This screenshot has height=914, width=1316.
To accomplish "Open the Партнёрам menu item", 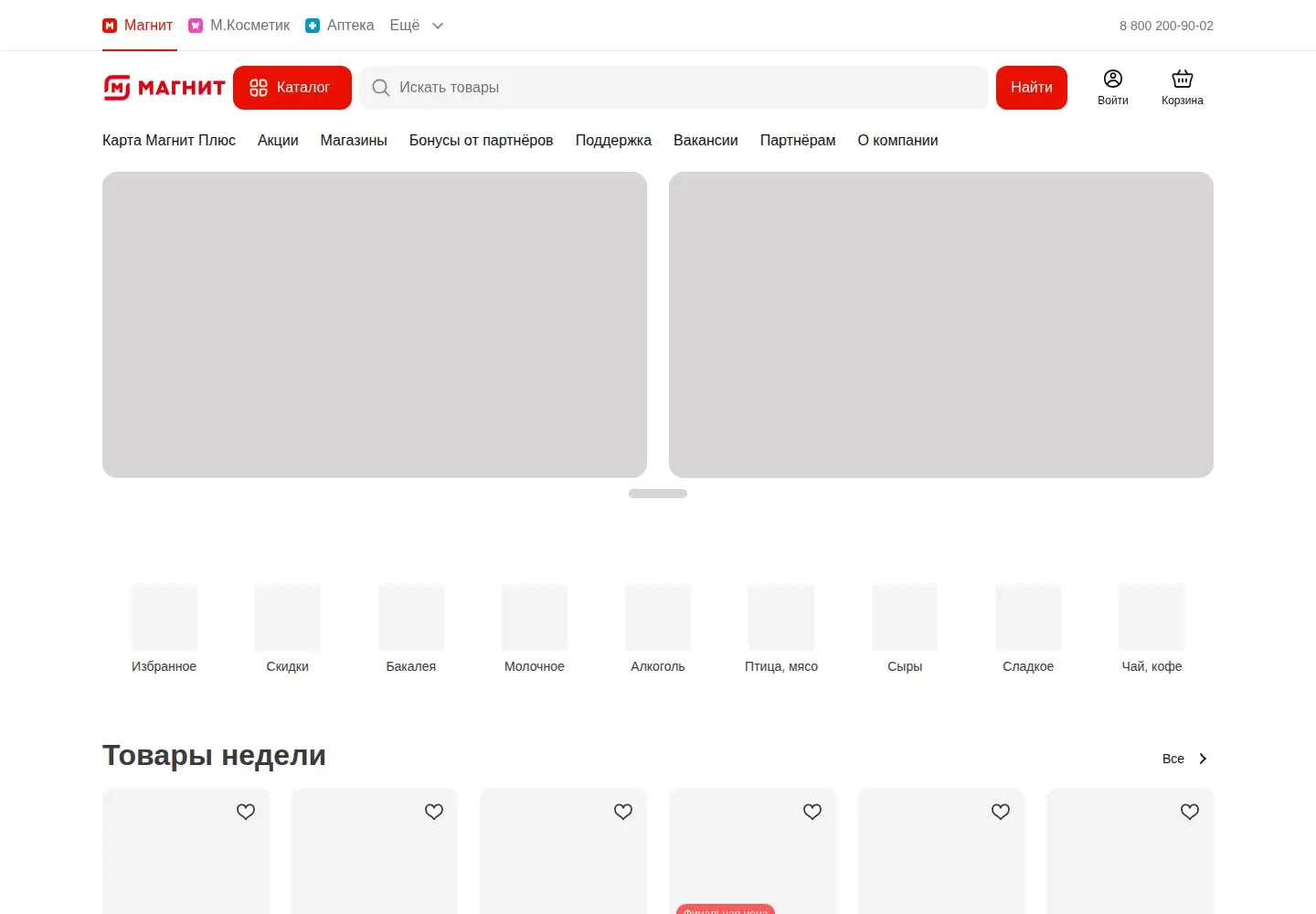I will click(x=798, y=140).
